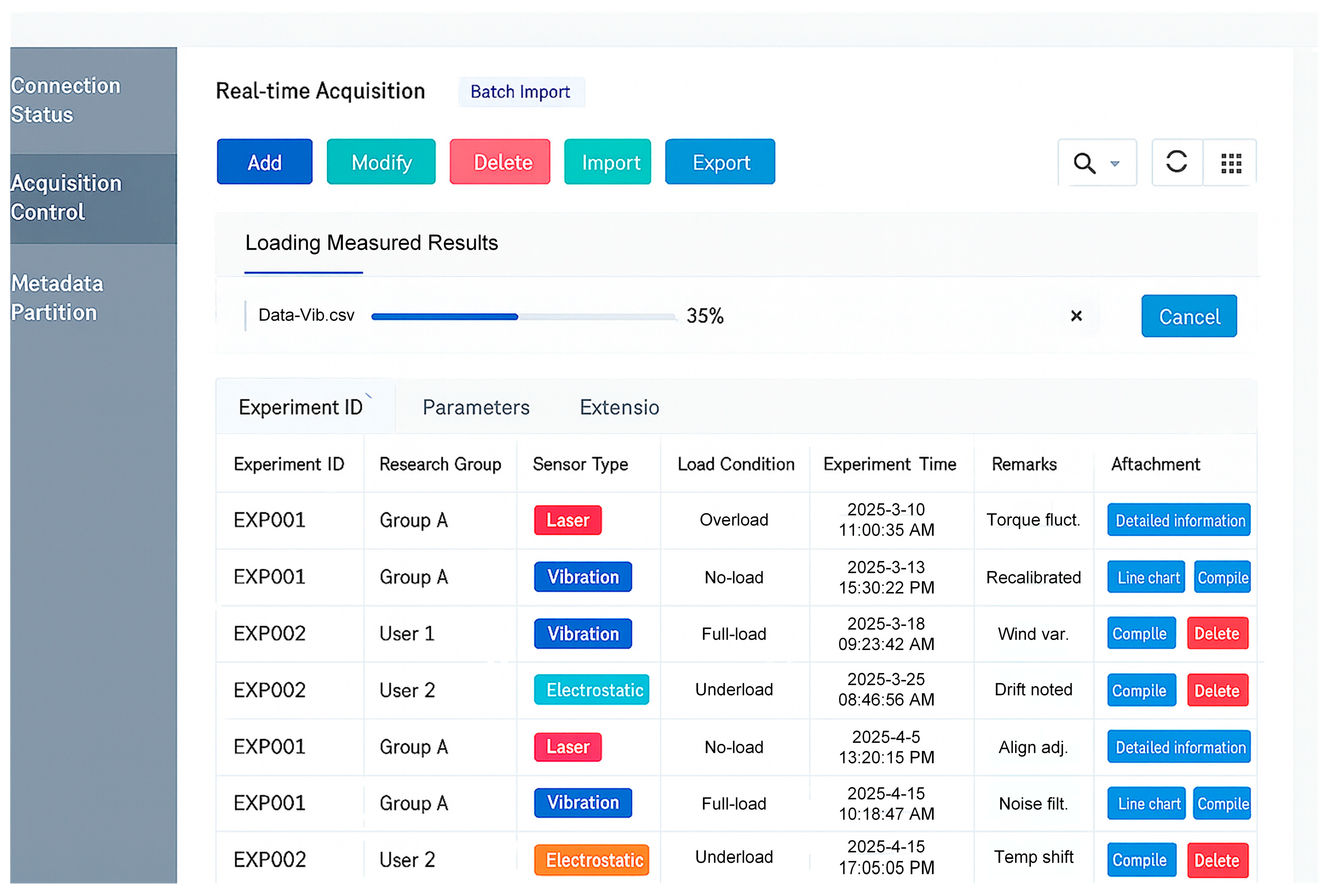Click the Vibration tag in Recalibrated row
The image size is (1324, 896).
pyautogui.click(x=583, y=577)
